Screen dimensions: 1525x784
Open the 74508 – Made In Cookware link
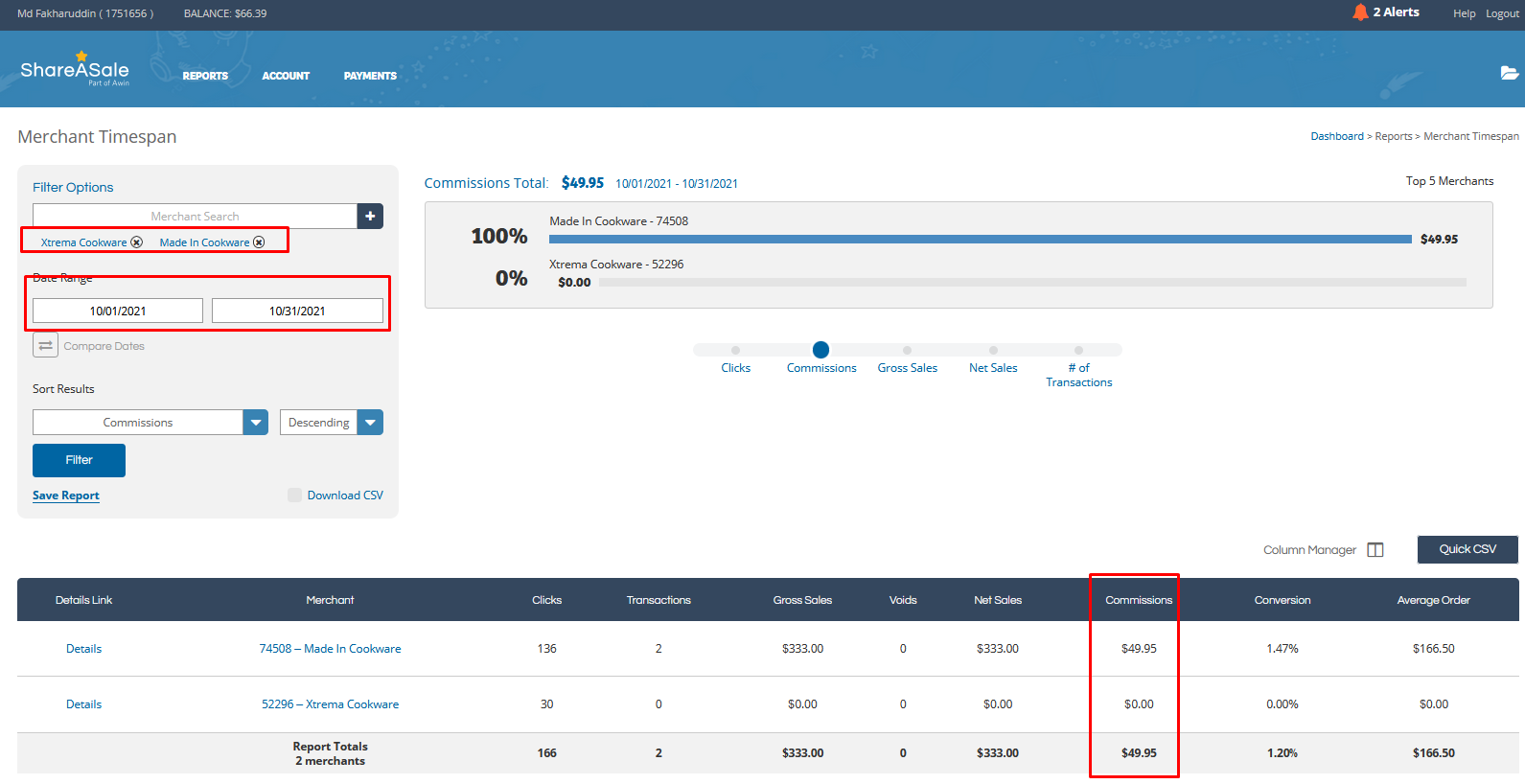[330, 649]
